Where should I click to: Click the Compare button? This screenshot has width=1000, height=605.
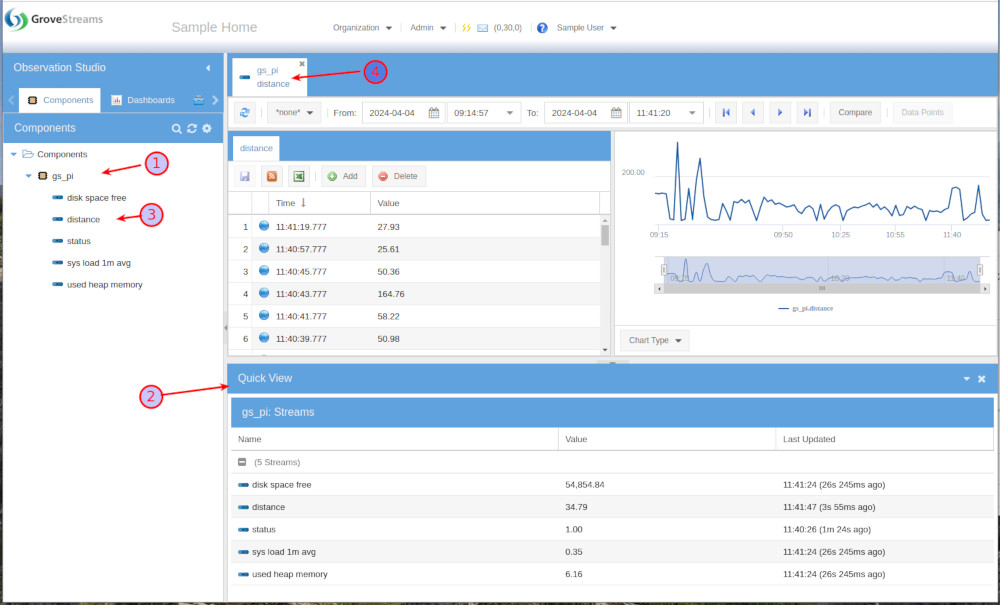coord(855,112)
